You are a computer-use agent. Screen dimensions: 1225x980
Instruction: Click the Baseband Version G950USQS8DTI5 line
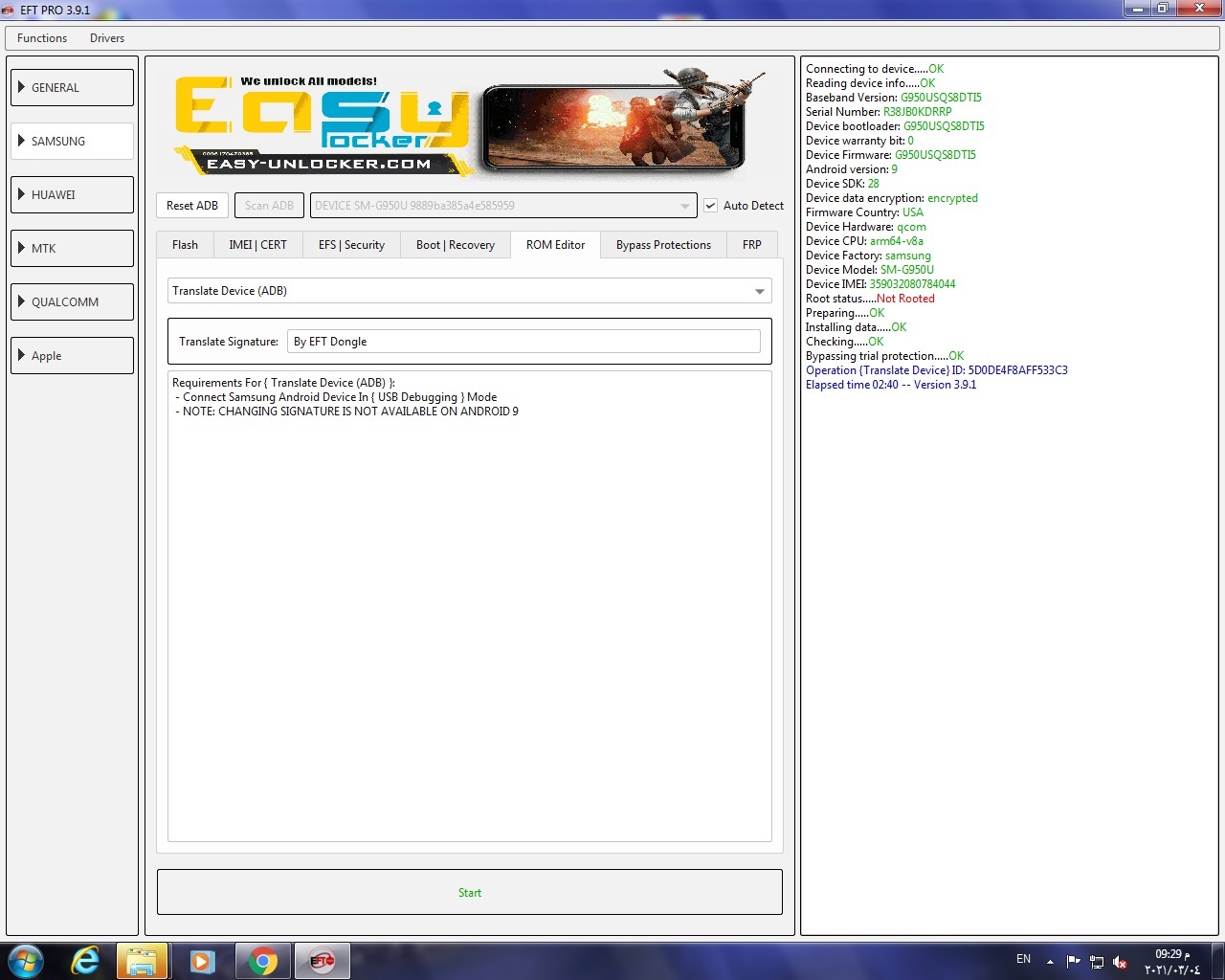coord(894,98)
